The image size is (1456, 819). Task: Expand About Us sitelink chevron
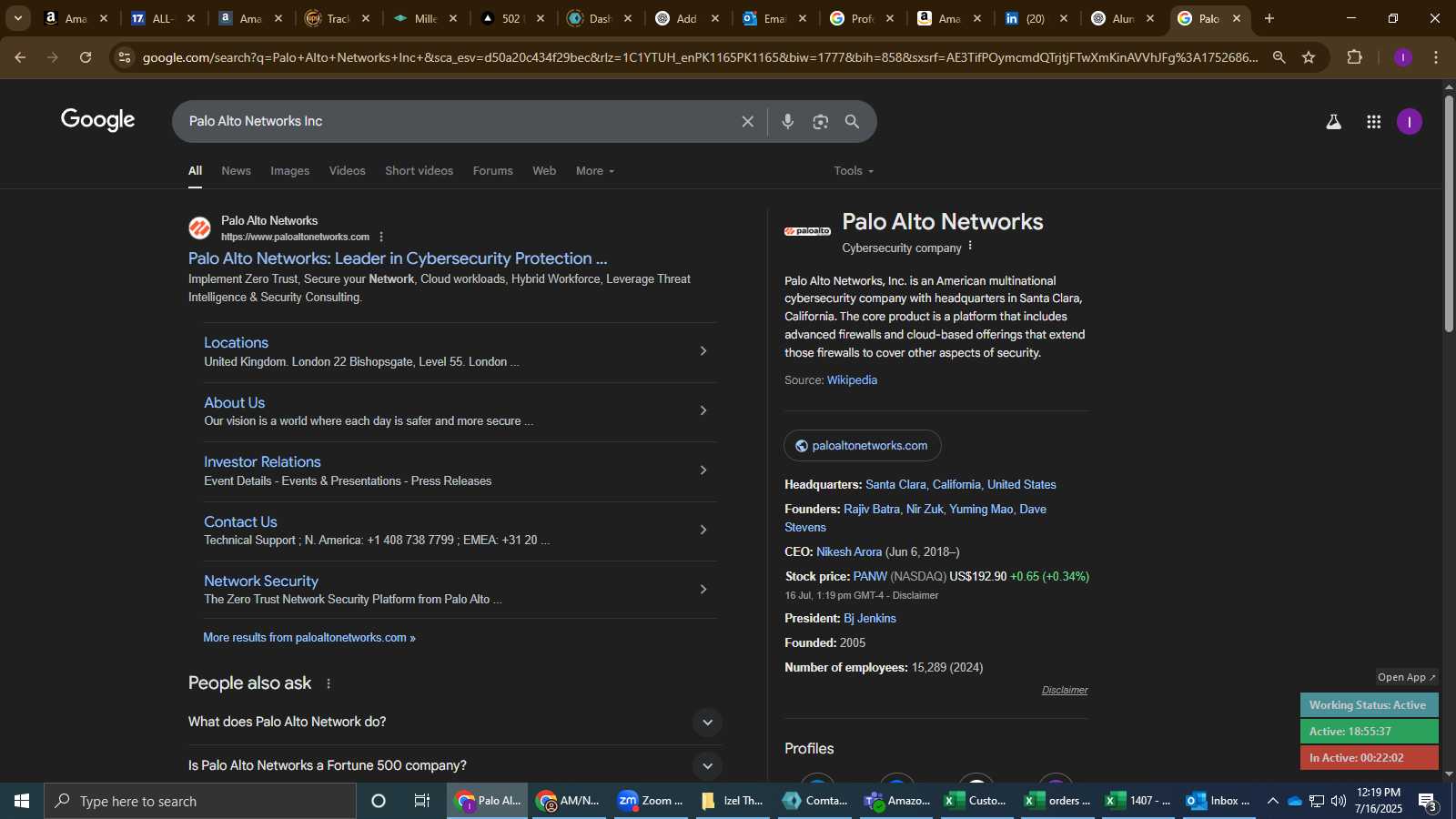click(x=703, y=410)
